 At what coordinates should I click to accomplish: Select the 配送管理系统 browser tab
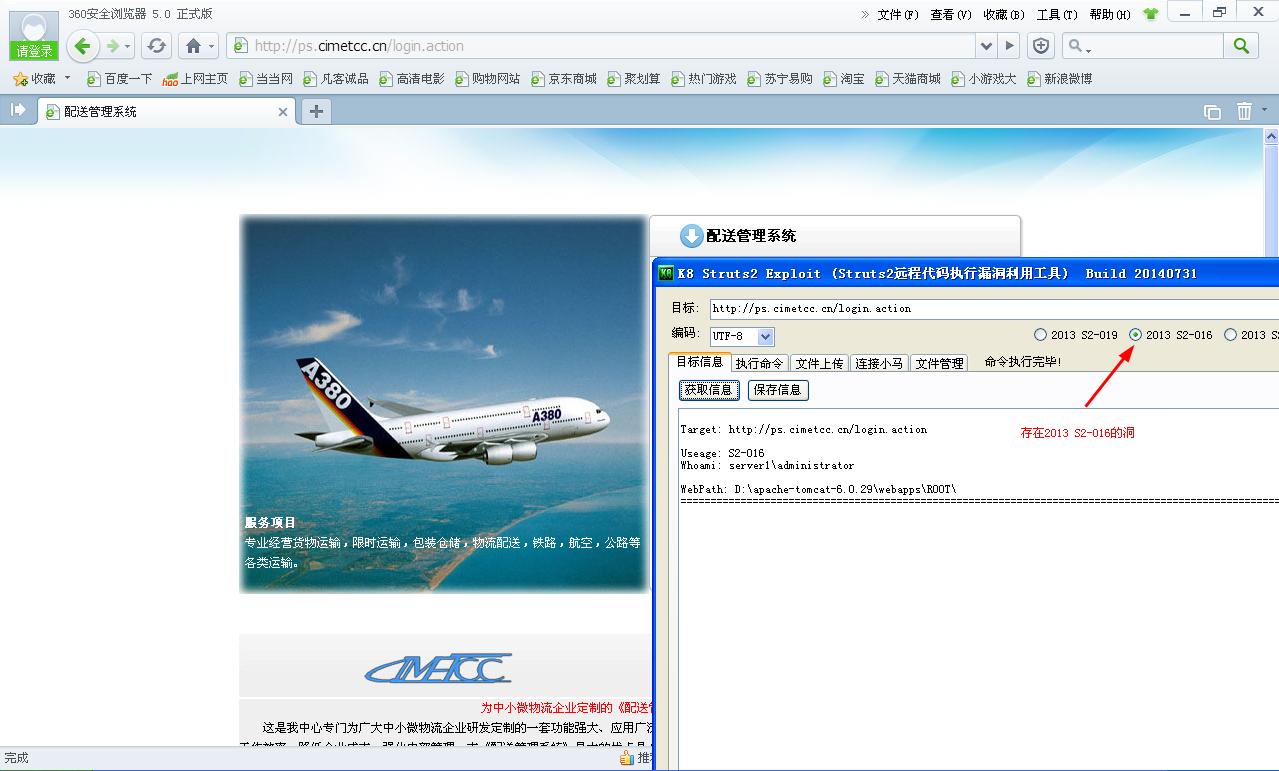tap(168, 112)
